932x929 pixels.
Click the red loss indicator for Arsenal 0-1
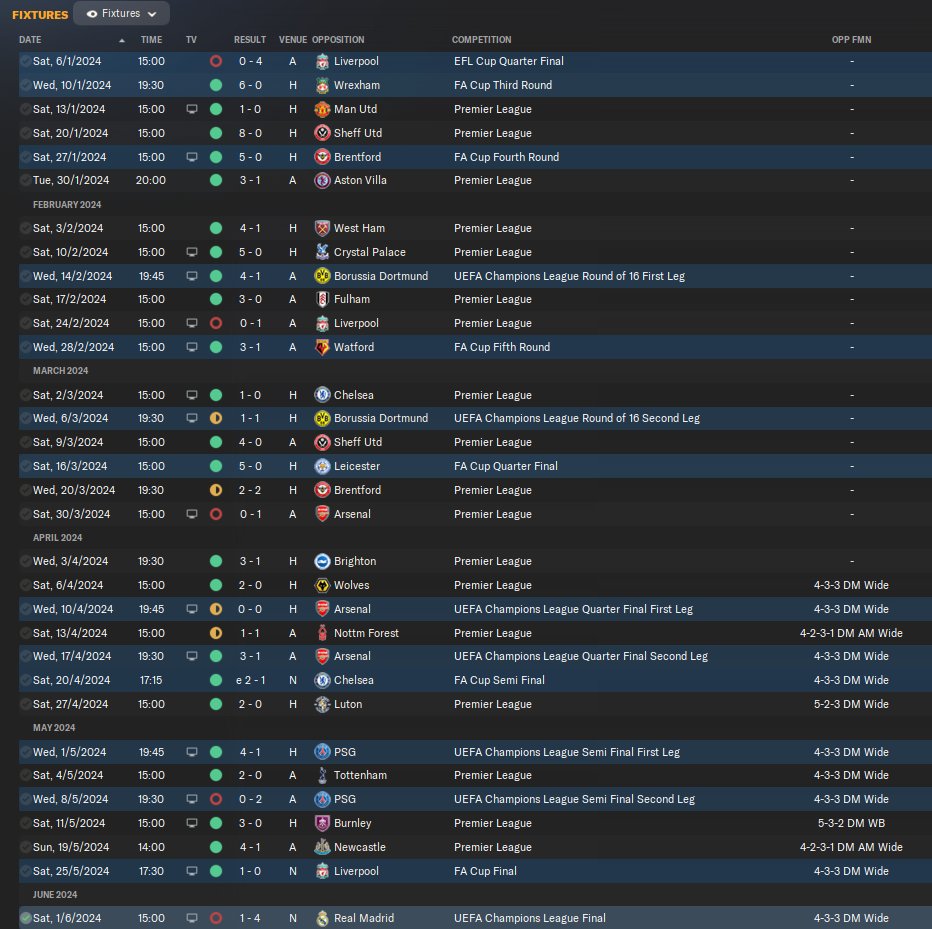[216, 514]
